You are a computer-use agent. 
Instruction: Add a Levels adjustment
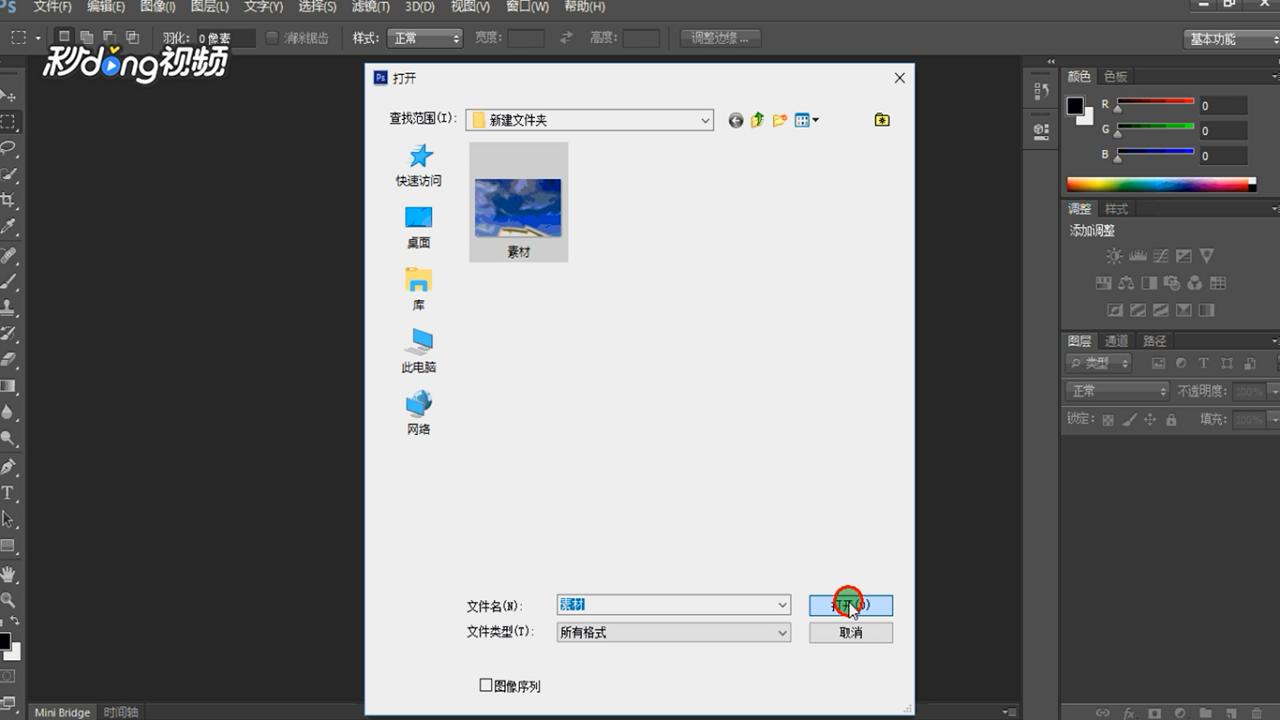pos(1137,257)
